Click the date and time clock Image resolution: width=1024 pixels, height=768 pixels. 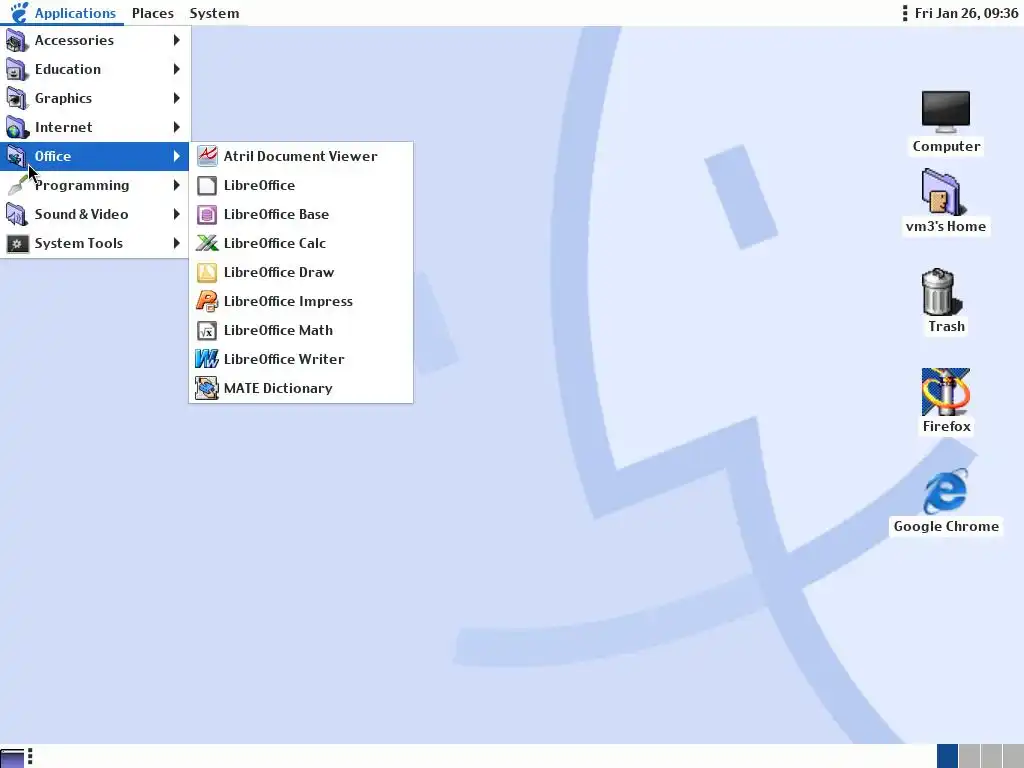(x=966, y=13)
